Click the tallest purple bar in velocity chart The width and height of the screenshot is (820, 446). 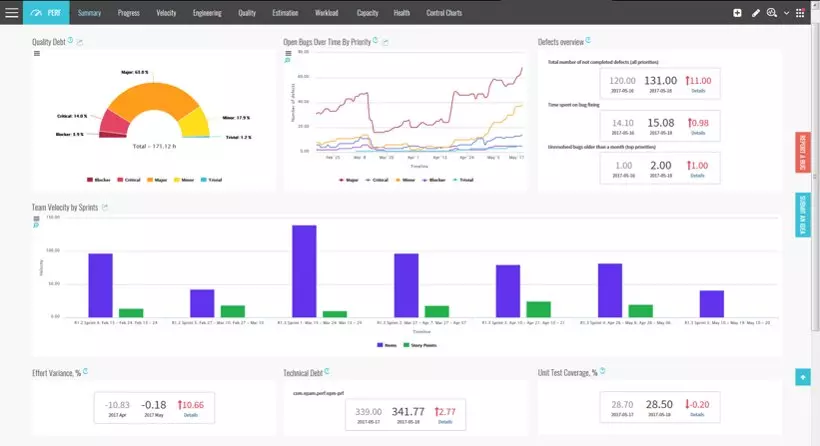tap(304, 271)
